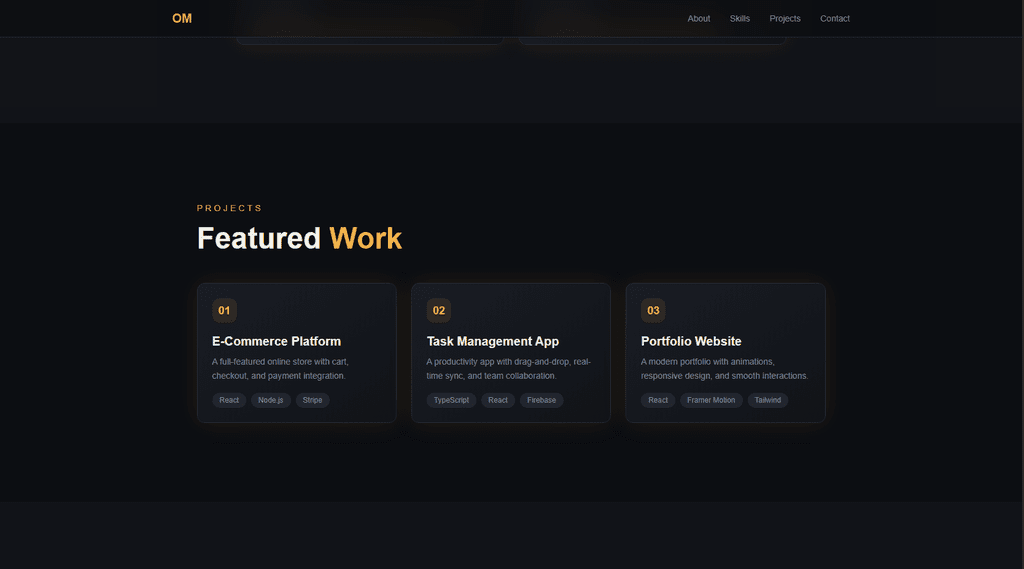Click the React tag under E-Commerce Platform
The width and height of the screenshot is (1024, 569).
[229, 400]
